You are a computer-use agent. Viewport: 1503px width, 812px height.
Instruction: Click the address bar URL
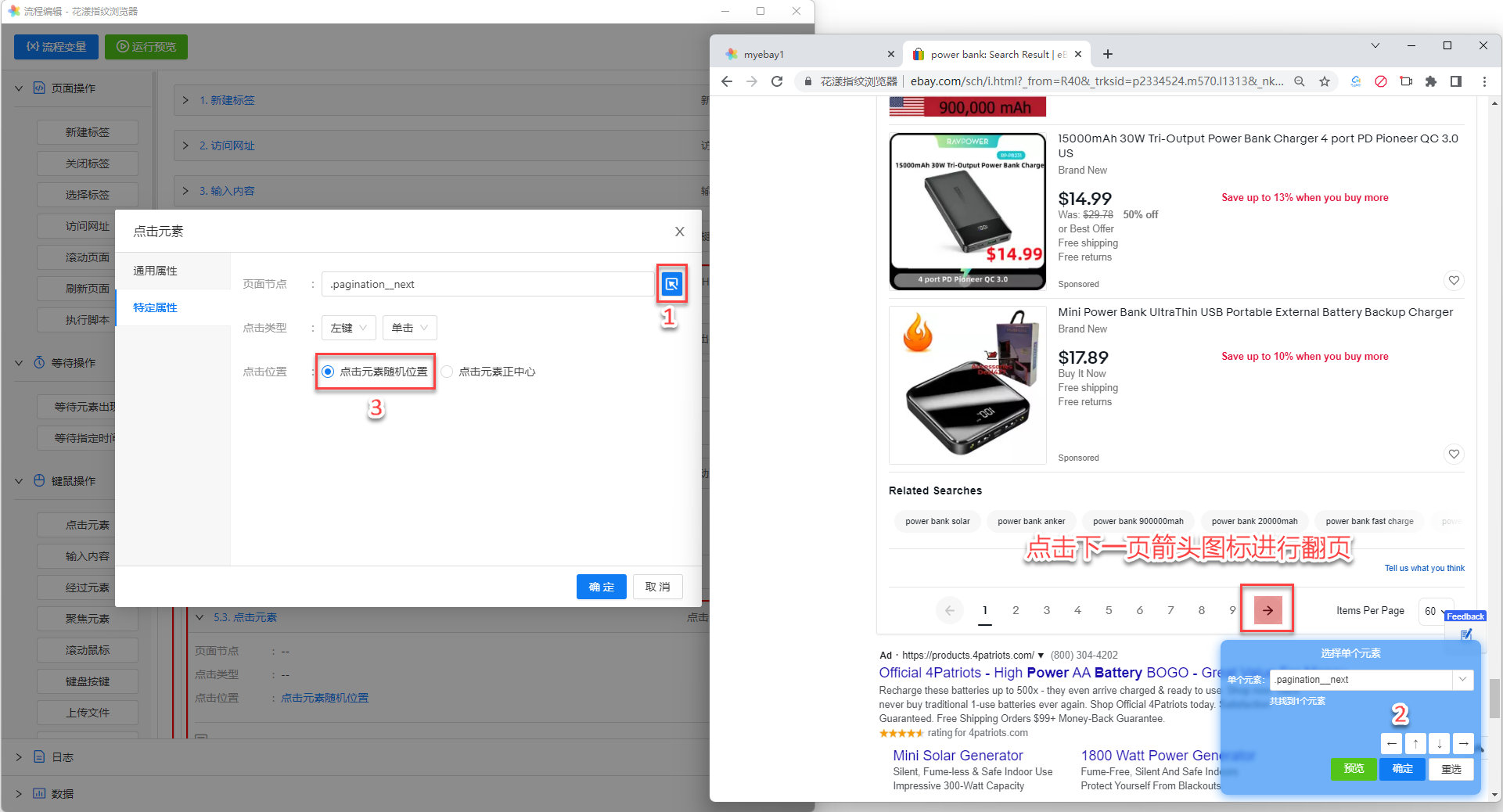pos(1096,81)
